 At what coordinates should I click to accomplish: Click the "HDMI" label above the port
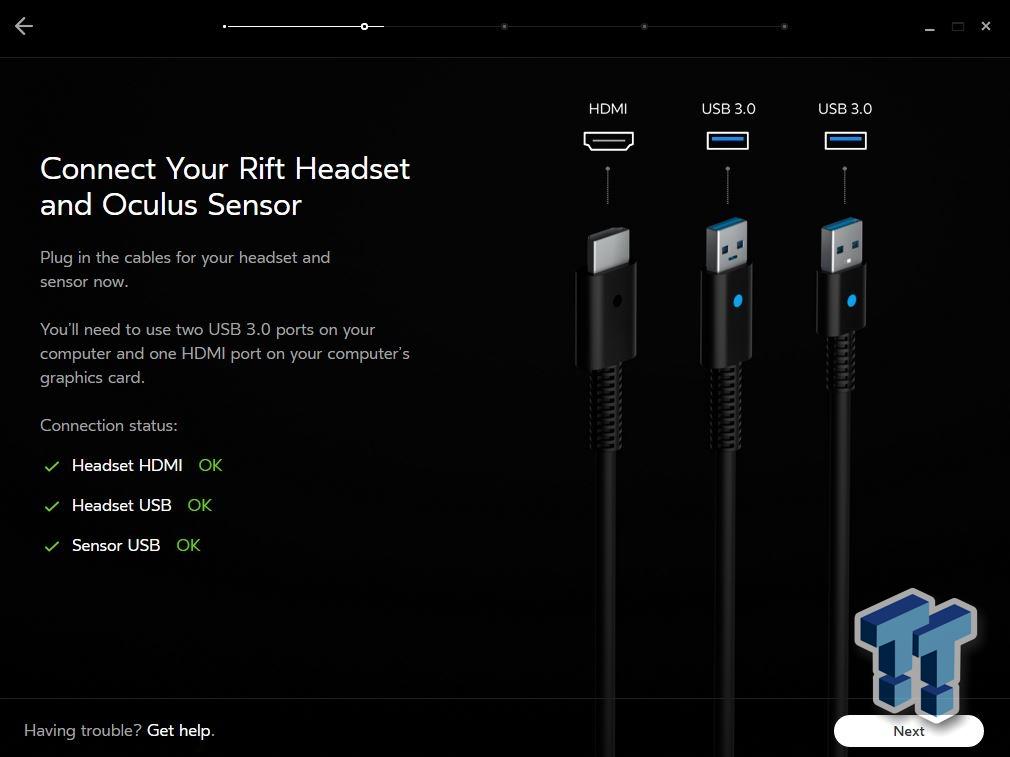tap(607, 109)
